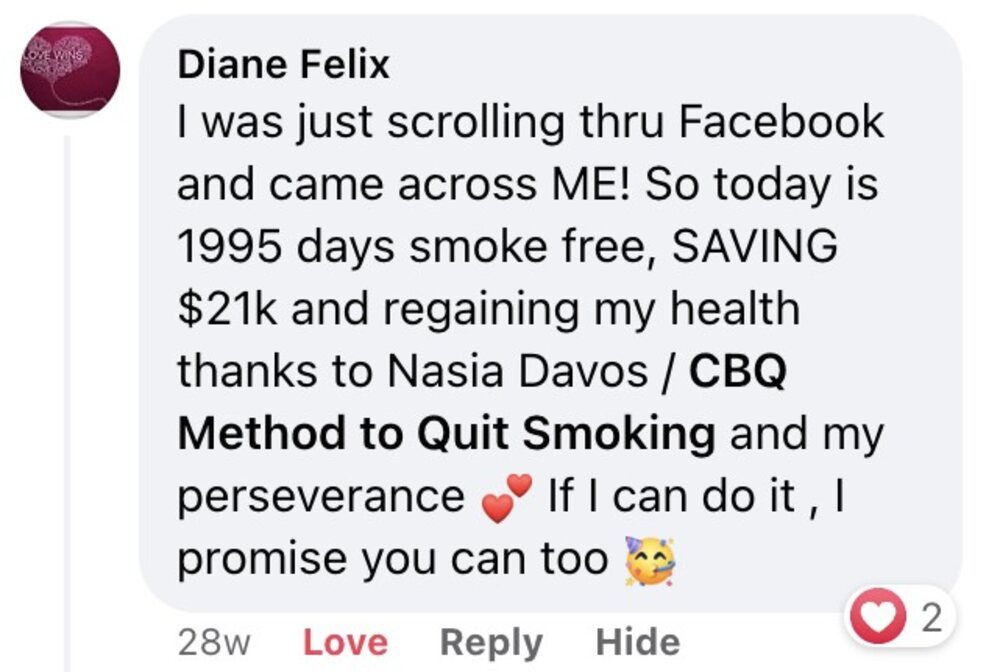Hide this comment

(637, 642)
